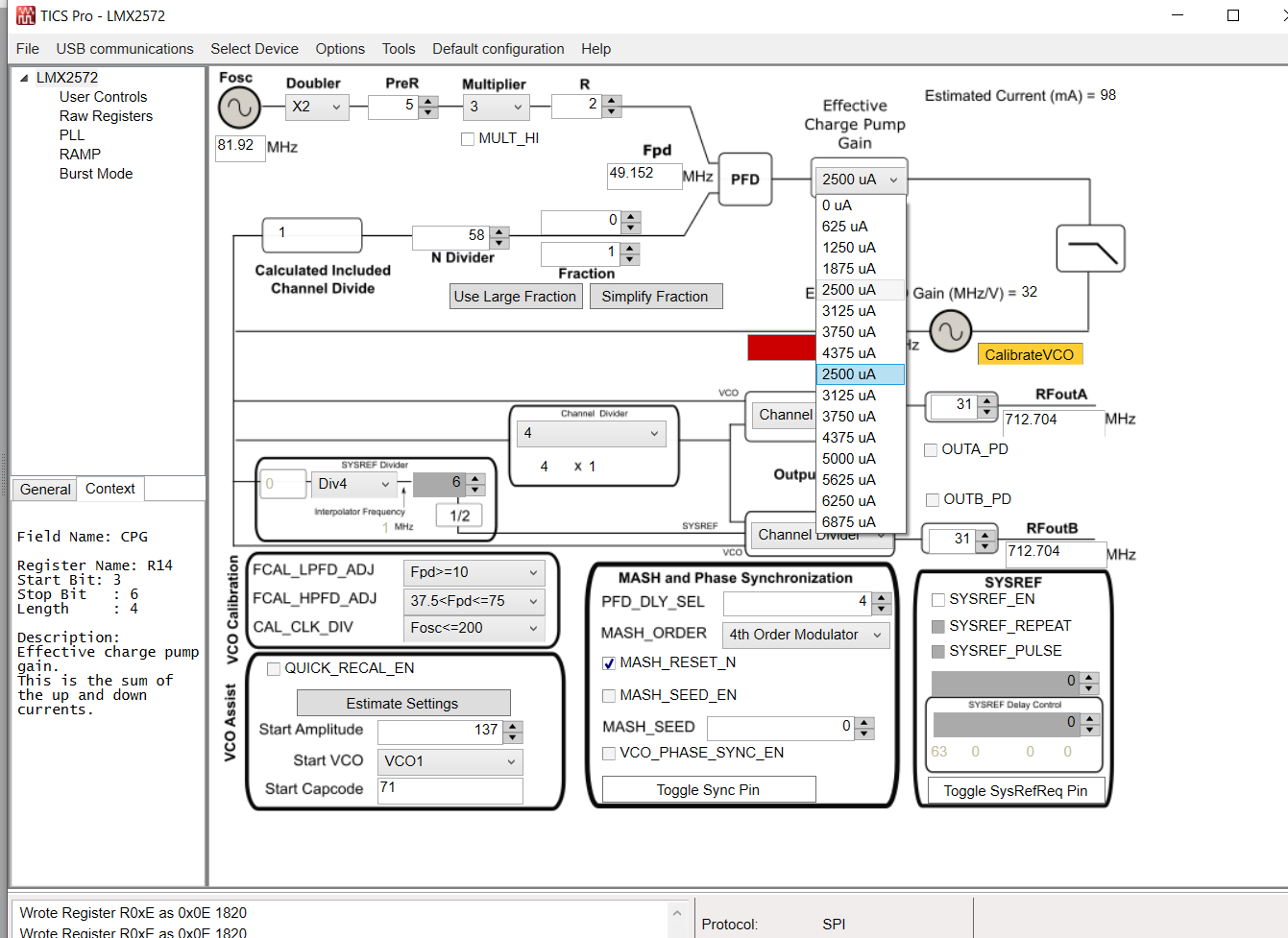Decrease the Fraction denominator spinner
The image size is (1288, 938).
click(x=630, y=259)
